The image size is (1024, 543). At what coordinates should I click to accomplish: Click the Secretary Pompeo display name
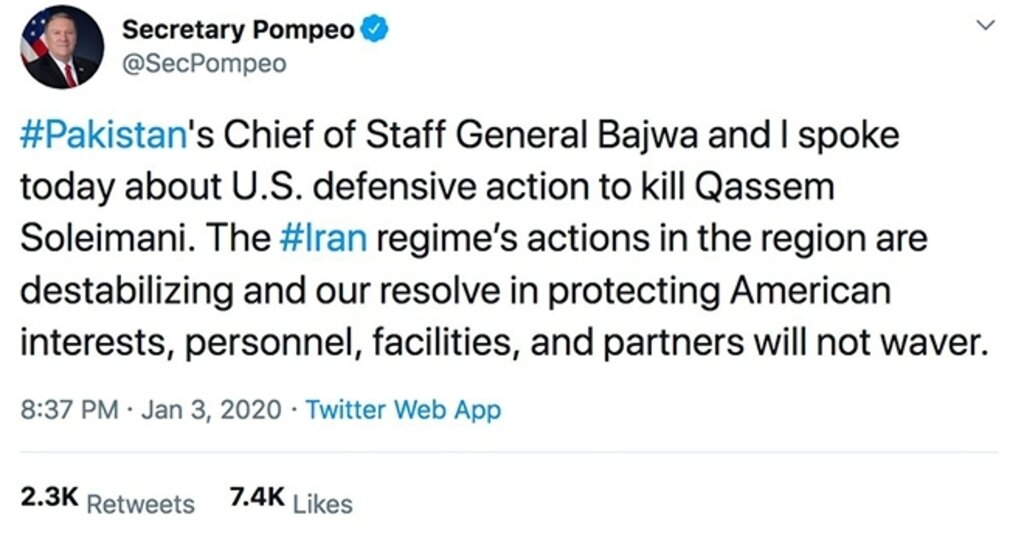click(x=237, y=30)
